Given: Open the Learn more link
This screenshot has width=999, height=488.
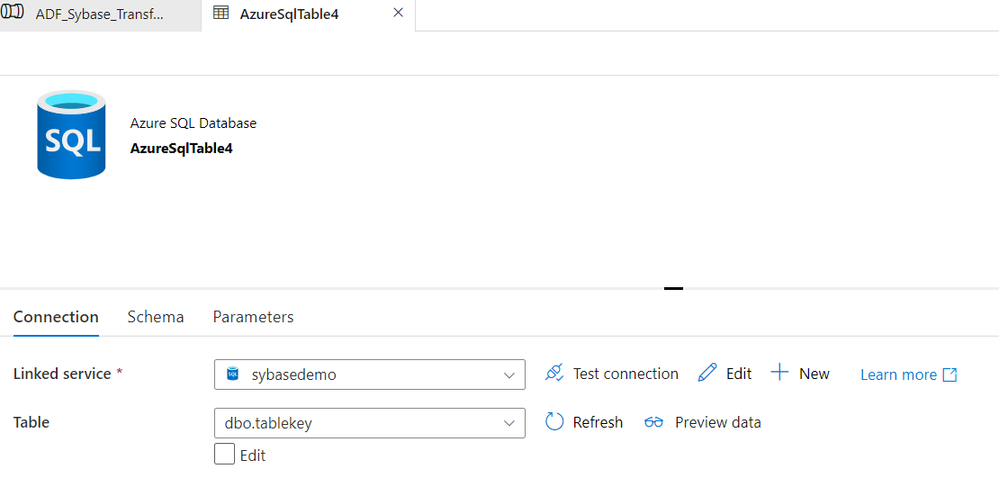Looking at the screenshot, I should pos(898,374).
